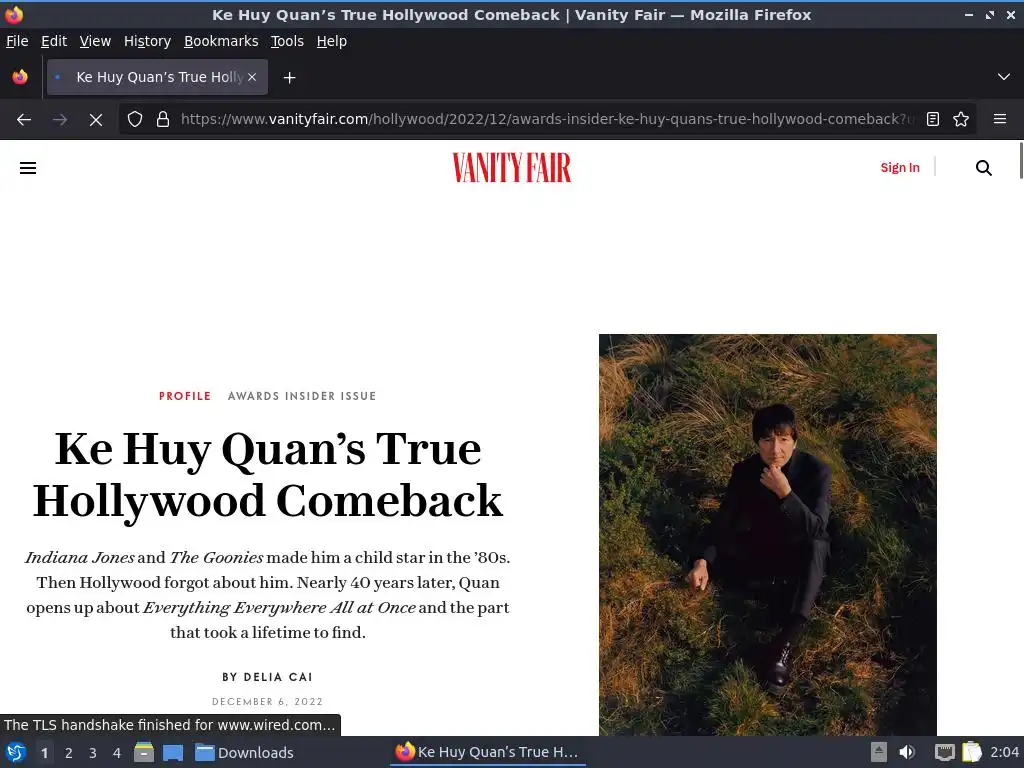Viewport: 1024px width, 768px height.
Task: Click the show desktop icon in taskbar
Action: 173,752
